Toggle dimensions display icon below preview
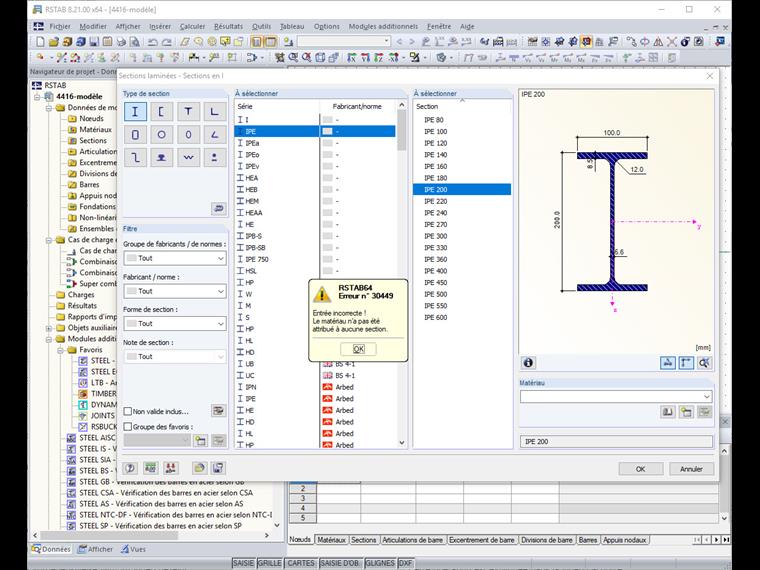Screen dimensions: 760x570 point(686,363)
